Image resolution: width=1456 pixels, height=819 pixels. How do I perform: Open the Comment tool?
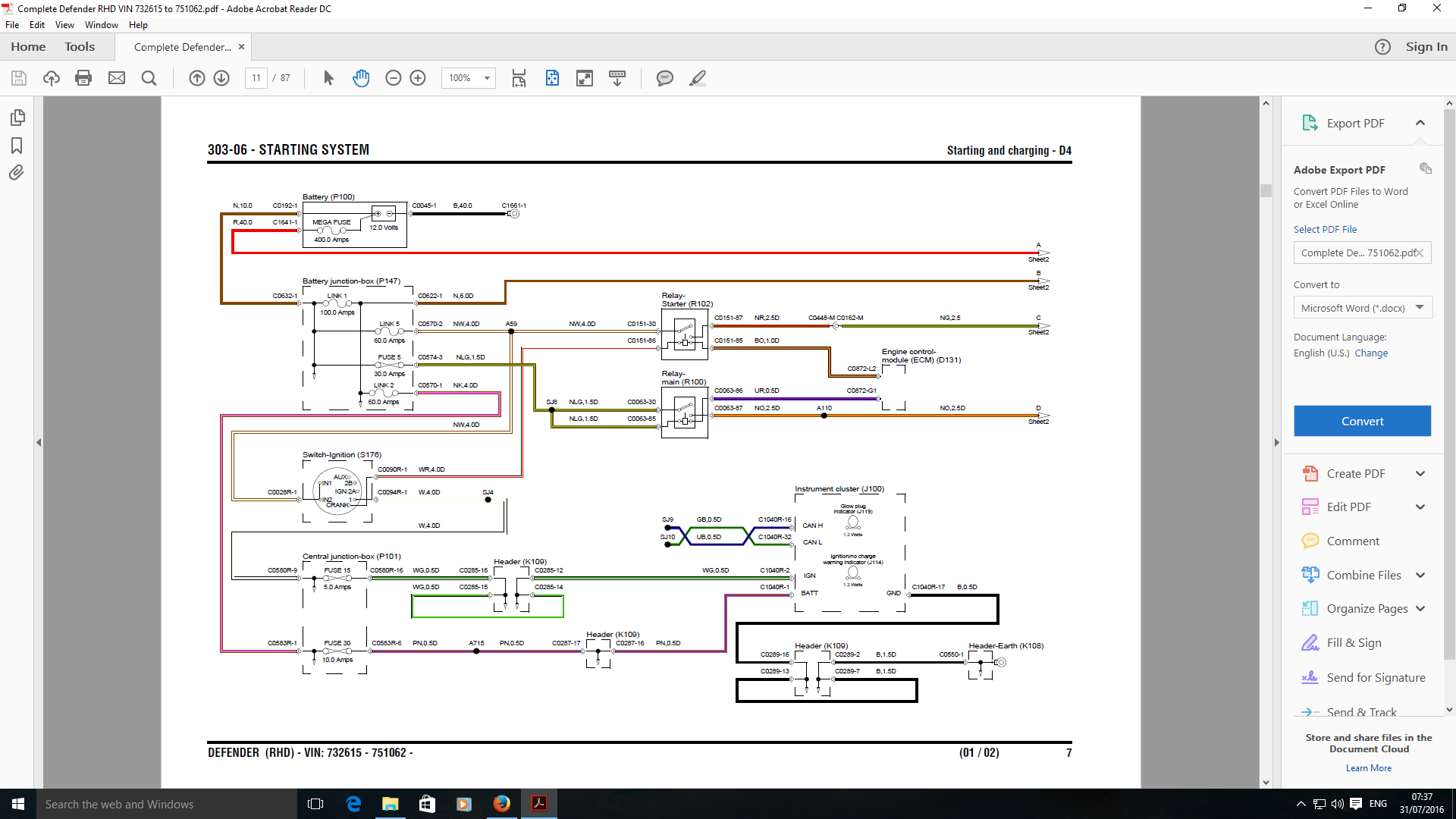click(x=1353, y=541)
